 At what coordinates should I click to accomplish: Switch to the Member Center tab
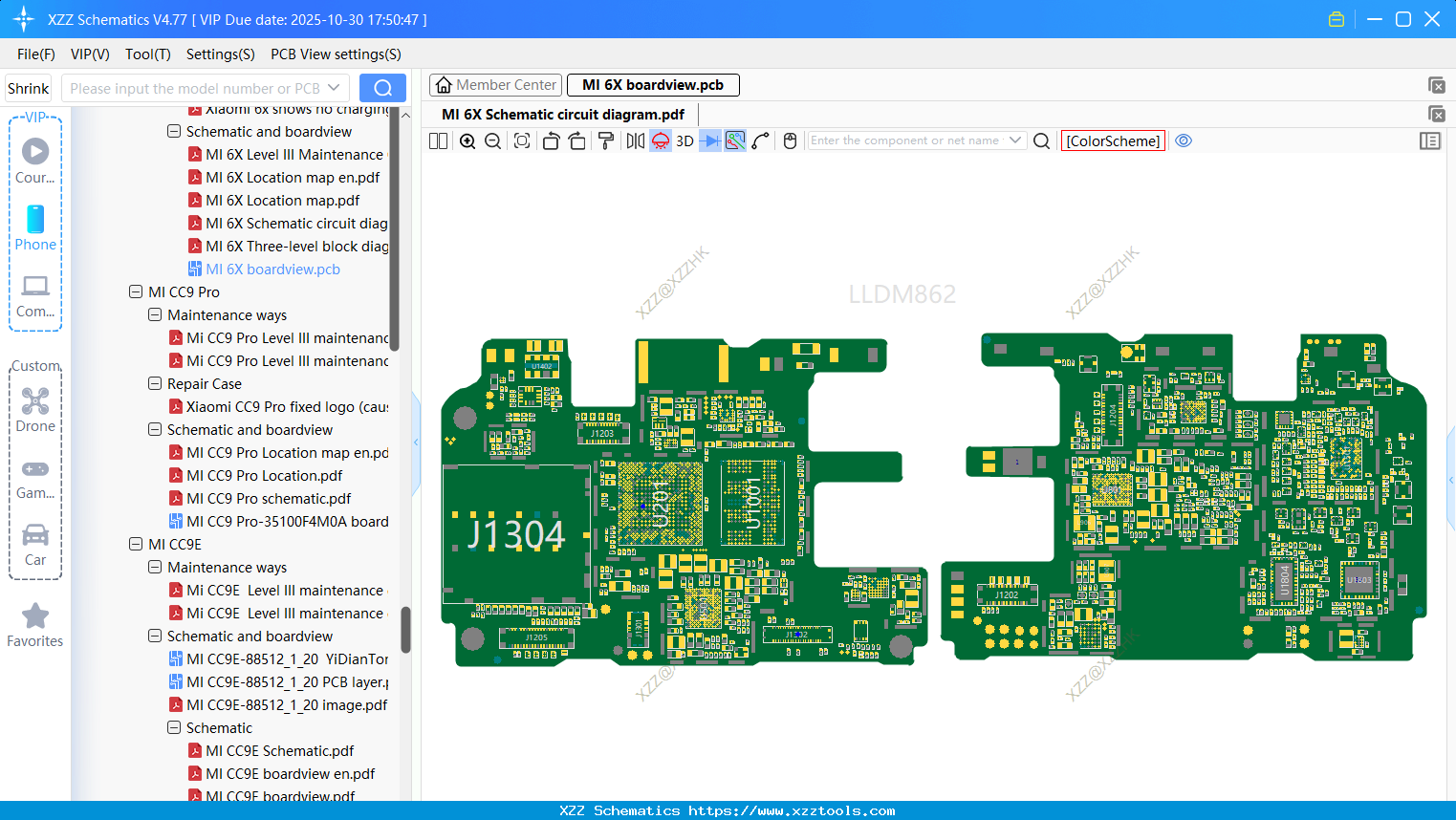[x=496, y=85]
